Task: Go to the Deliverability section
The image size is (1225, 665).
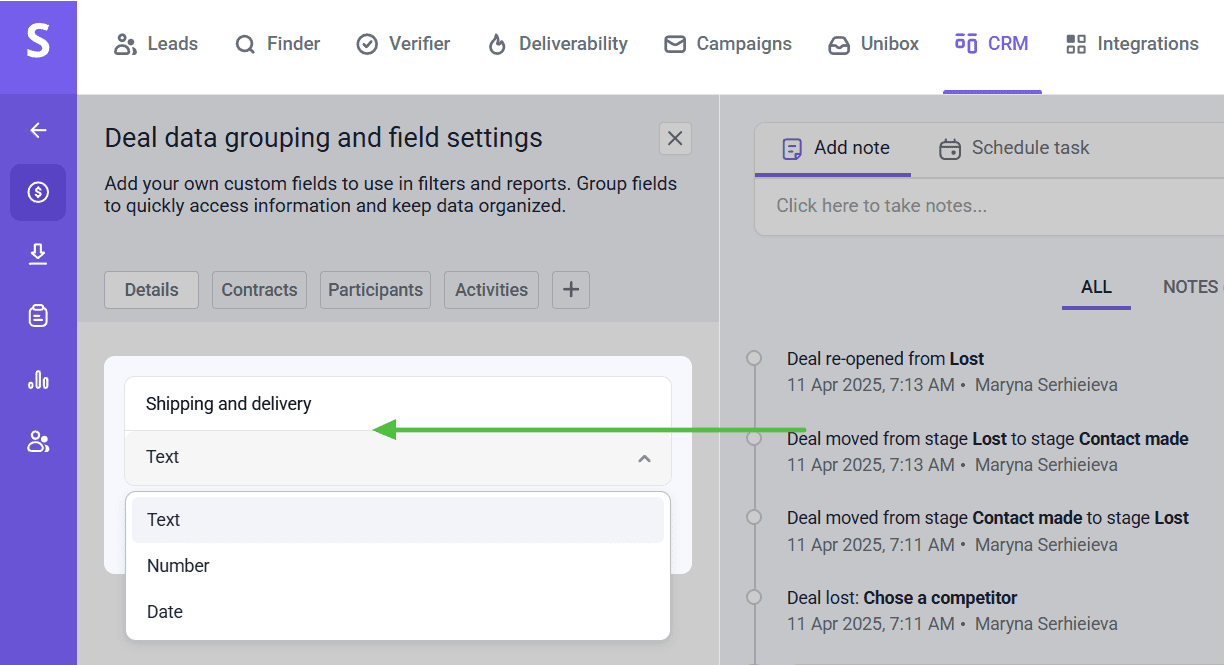Action: coord(558,44)
